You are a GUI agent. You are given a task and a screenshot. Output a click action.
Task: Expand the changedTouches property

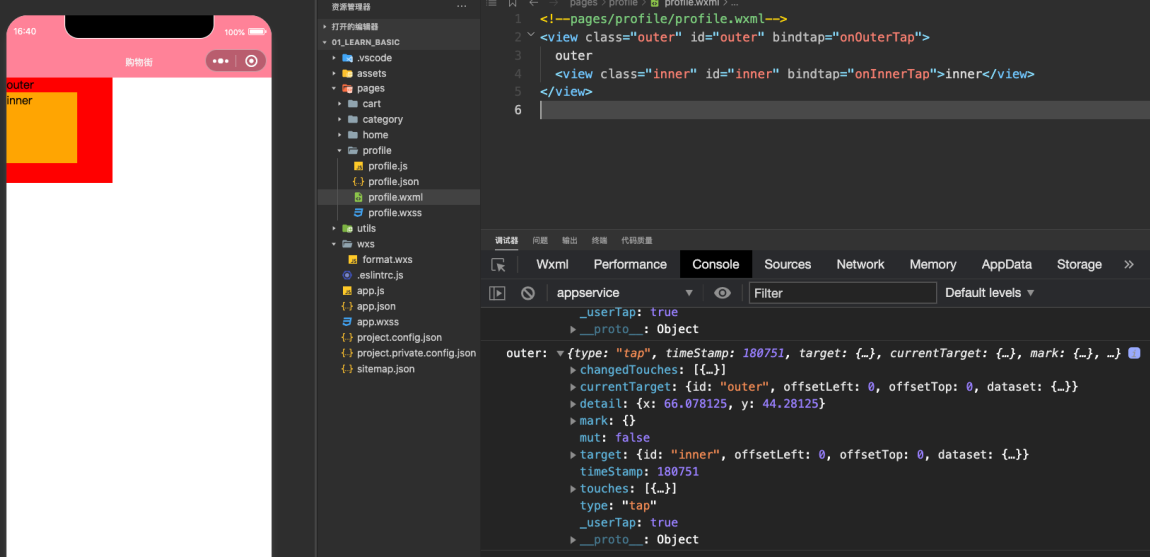tap(574, 369)
